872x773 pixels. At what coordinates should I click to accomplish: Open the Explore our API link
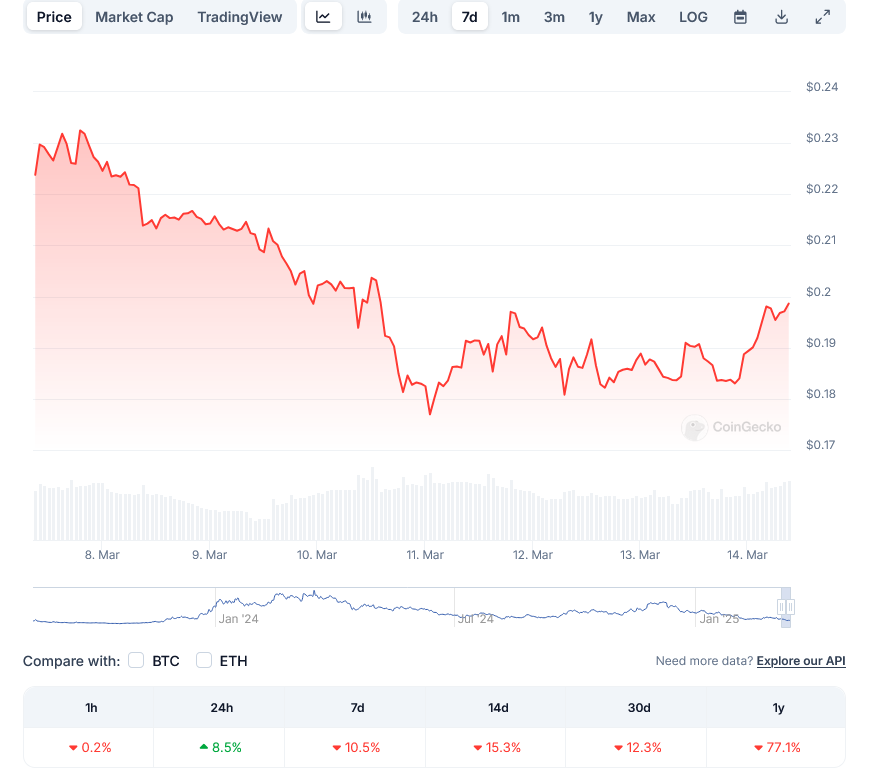point(801,661)
